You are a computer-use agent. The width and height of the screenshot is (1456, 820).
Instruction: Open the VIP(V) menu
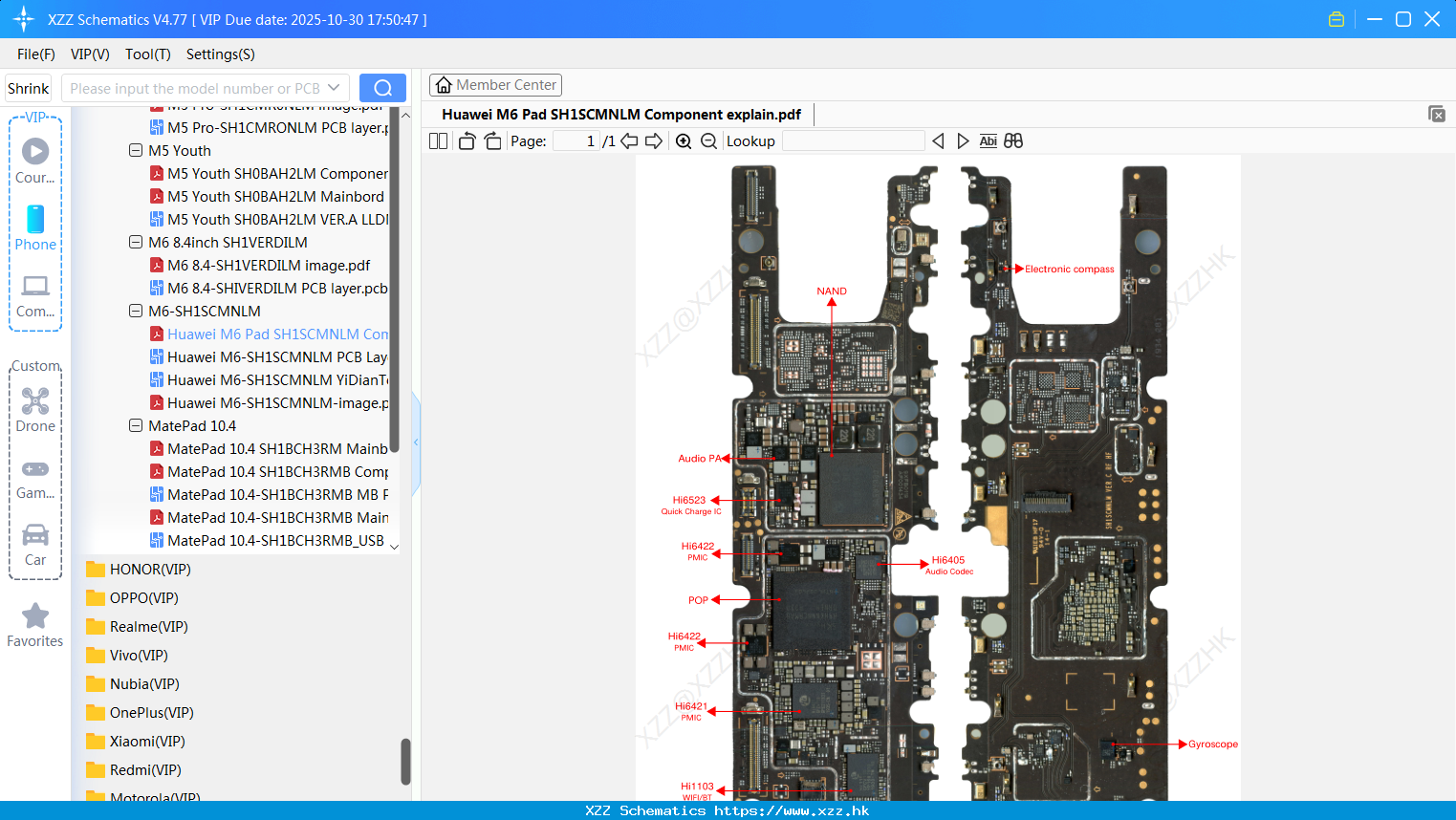[x=90, y=54]
